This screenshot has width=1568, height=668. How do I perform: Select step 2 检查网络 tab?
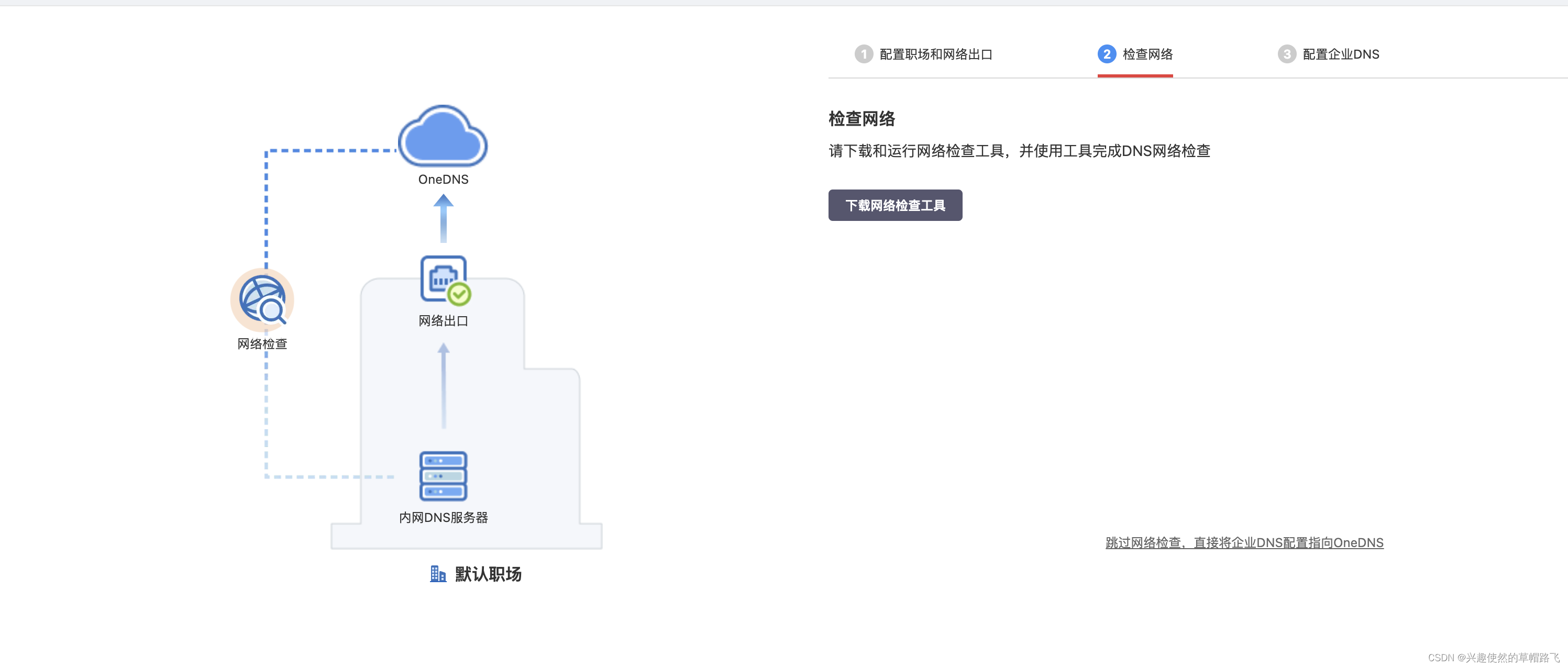coord(1135,54)
